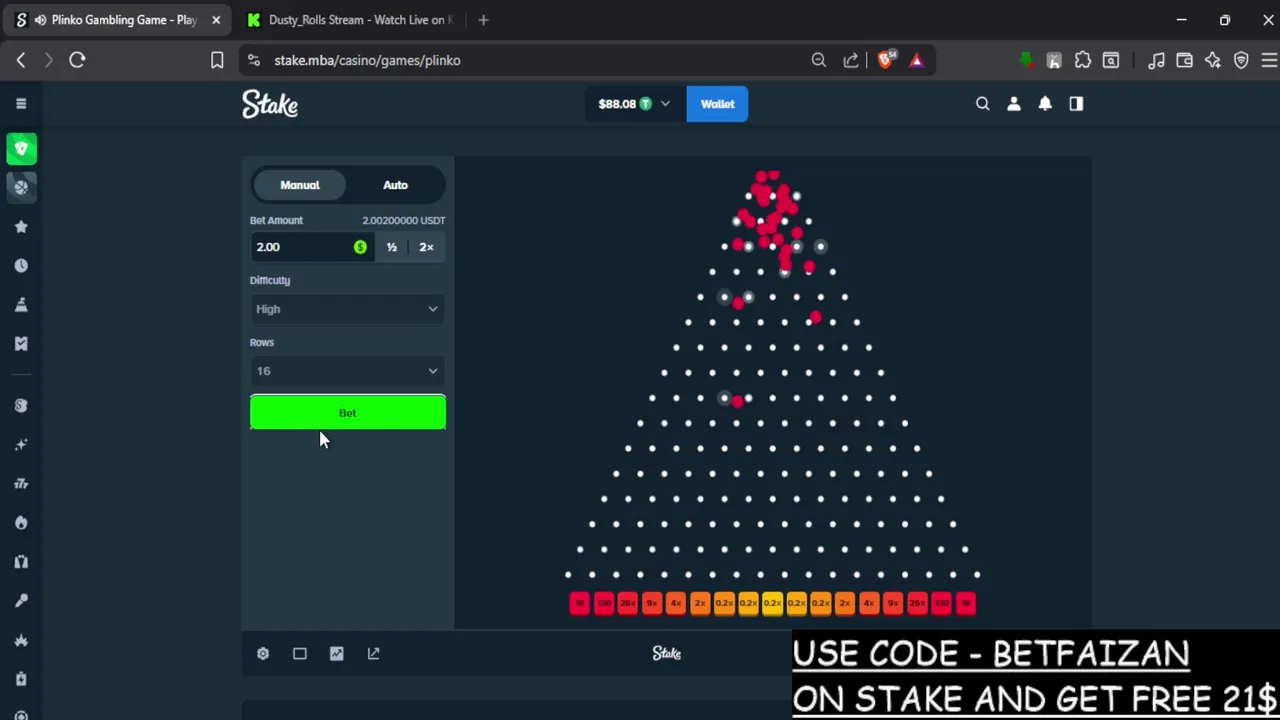
Task: Click the Brave Rewards triangle icon
Action: coord(916,60)
